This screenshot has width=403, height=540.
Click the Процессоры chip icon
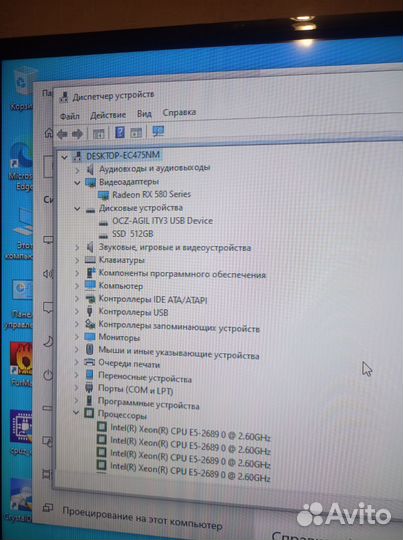coord(89,413)
